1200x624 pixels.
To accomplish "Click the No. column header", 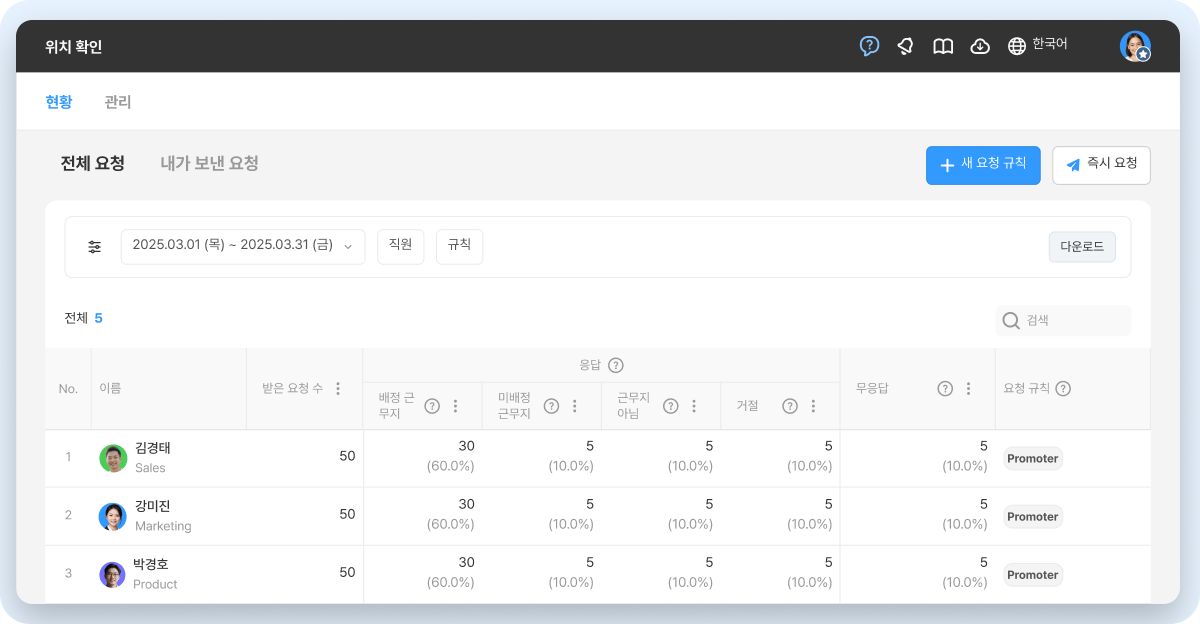I will click(x=68, y=388).
